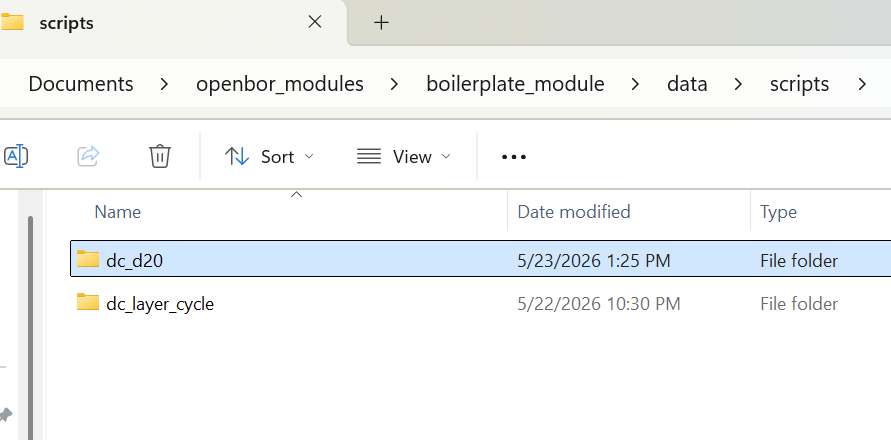Add a new tab with plus button
The image size is (891, 440).
click(381, 23)
